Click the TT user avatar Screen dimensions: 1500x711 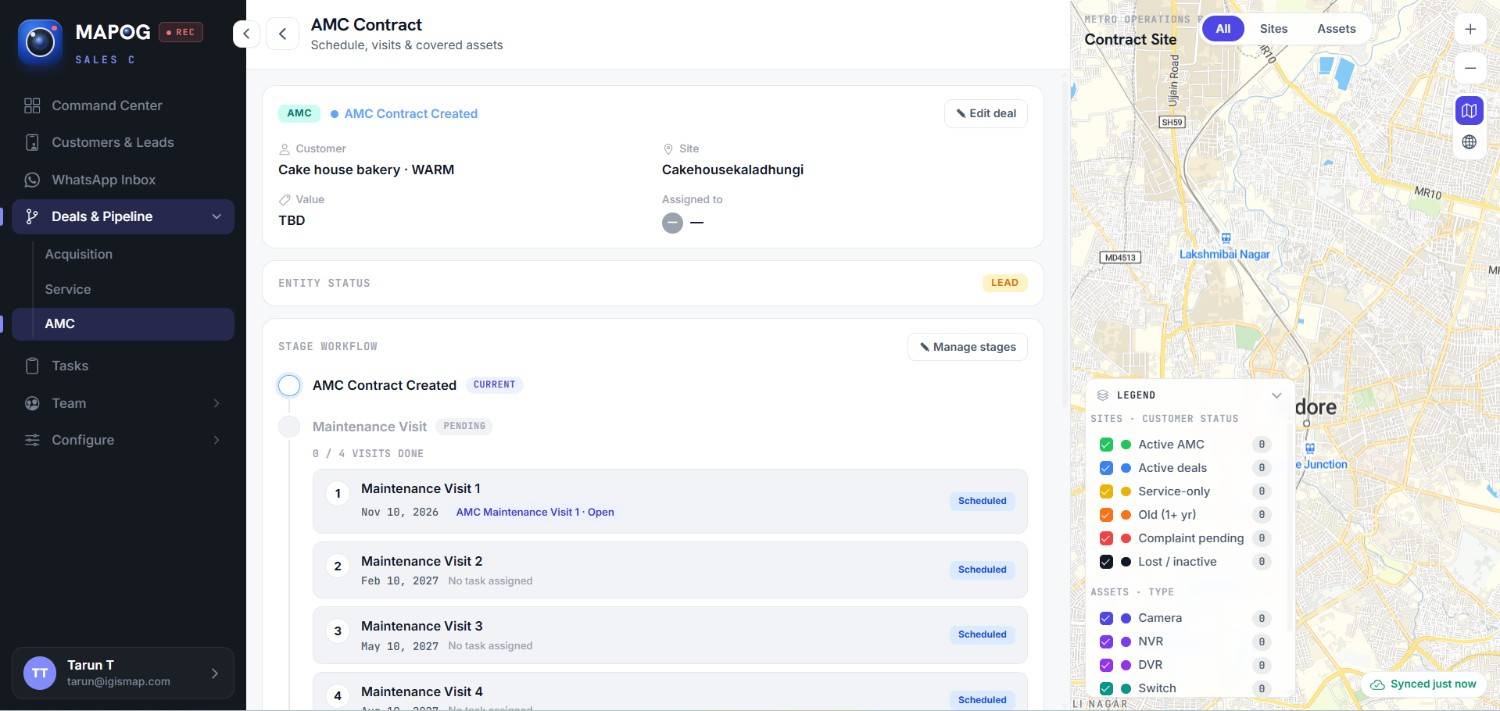tap(40, 673)
